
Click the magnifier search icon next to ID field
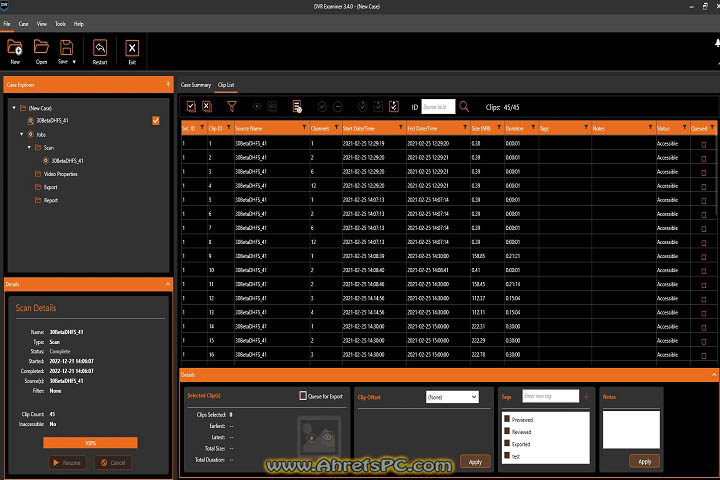pyautogui.click(x=464, y=107)
